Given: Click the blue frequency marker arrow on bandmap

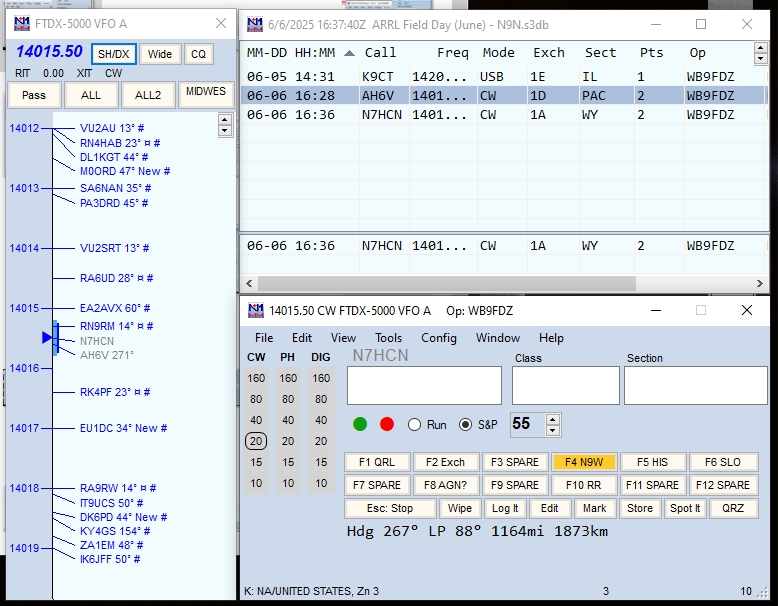Looking at the screenshot, I should pos(47,338).
